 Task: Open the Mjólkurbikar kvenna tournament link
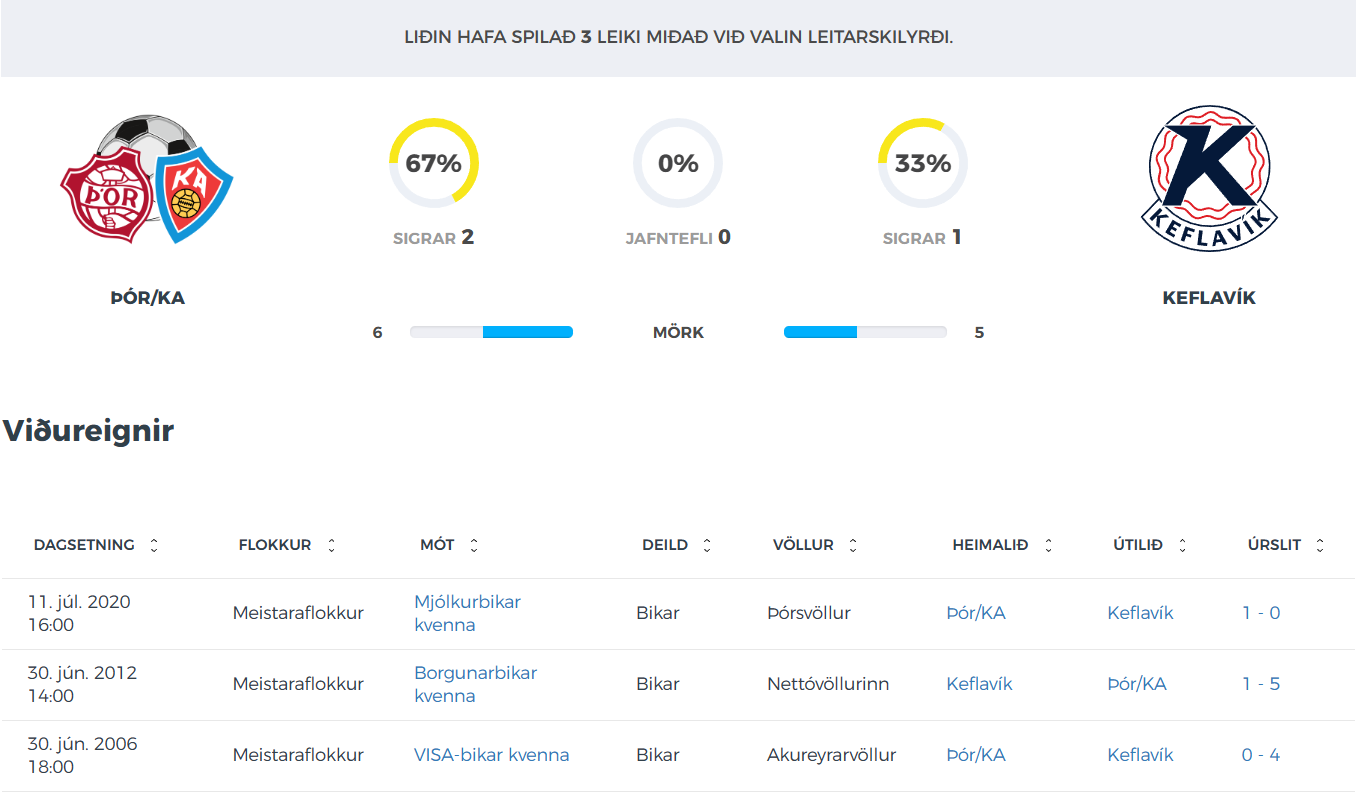pyautogui.click(x=467, y=613)
